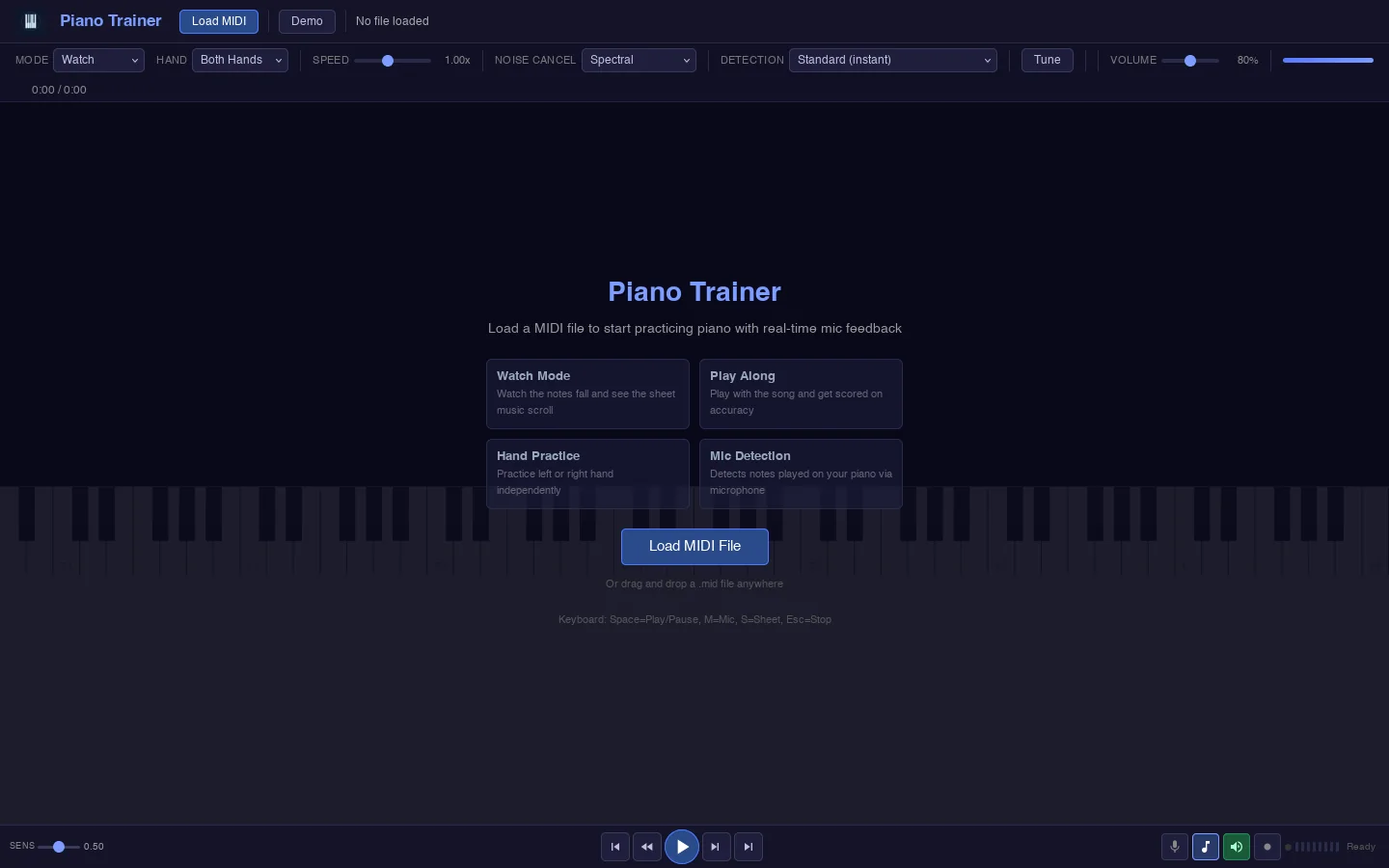Adjust the Volume slider
The image size is (1389, 868).
(1190, 61)
